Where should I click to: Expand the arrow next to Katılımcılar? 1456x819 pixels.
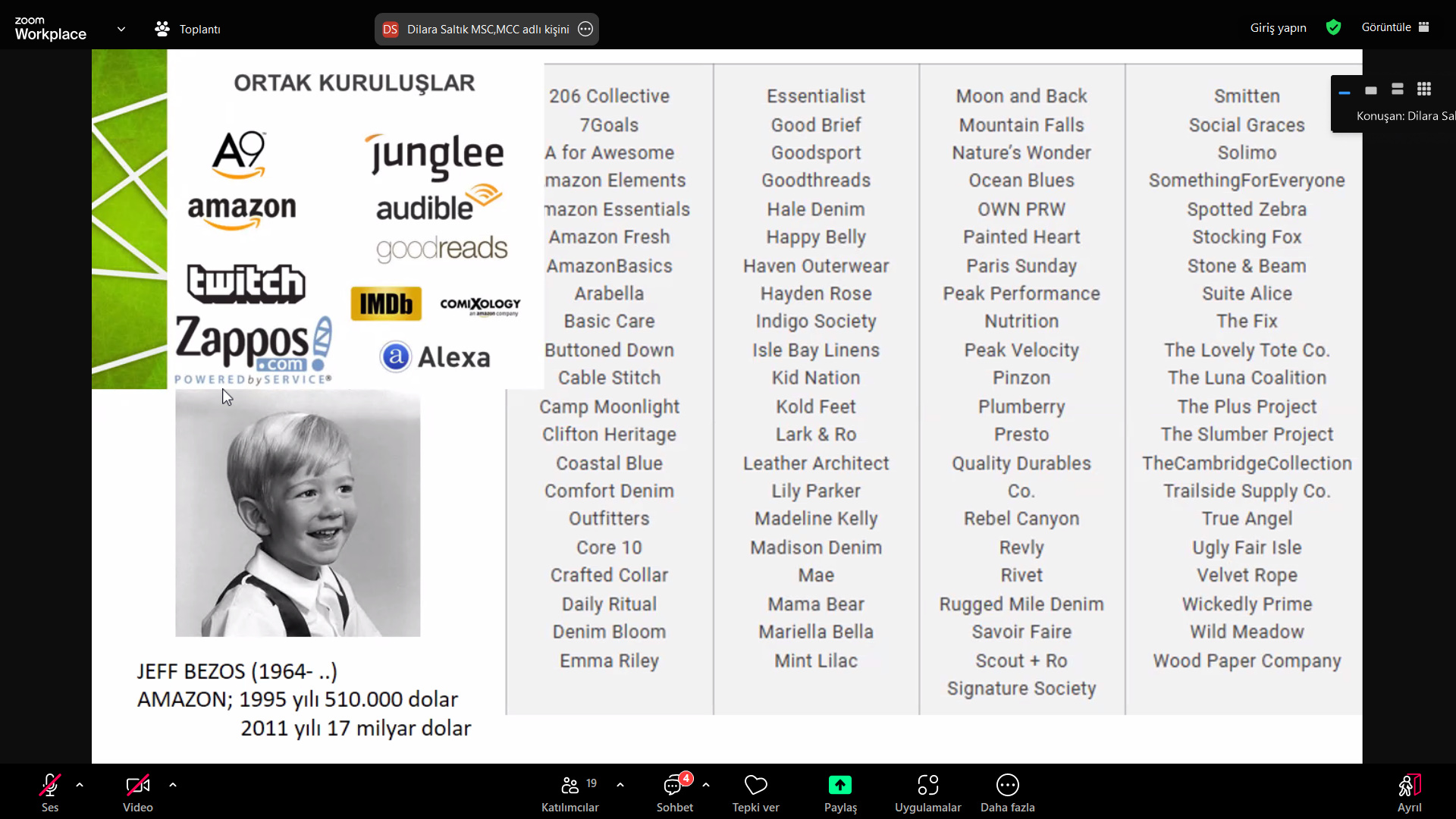[620, 785]
